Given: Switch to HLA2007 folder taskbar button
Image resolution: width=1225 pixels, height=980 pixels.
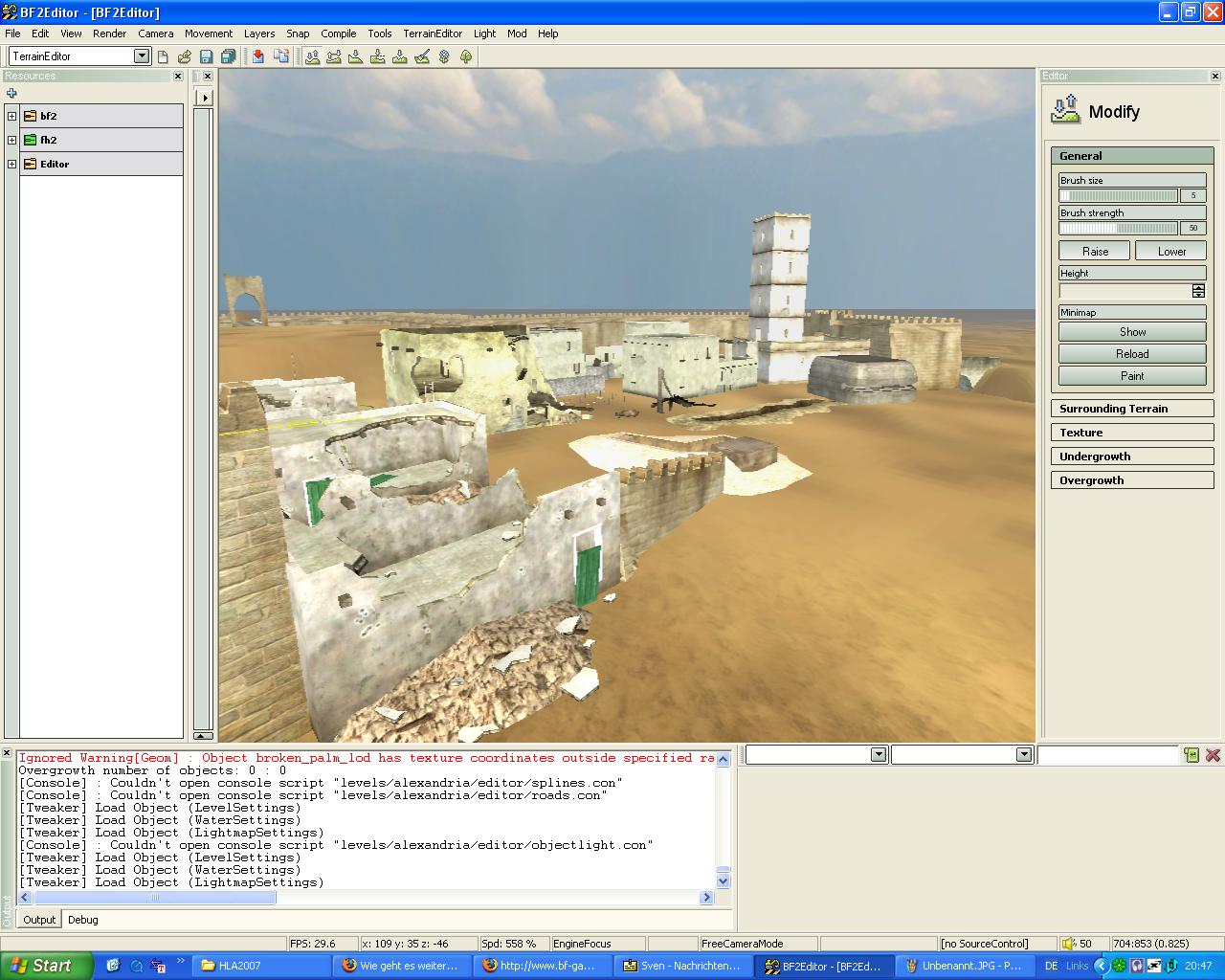Looking at the screenshot, I should (x=261, y=966).
